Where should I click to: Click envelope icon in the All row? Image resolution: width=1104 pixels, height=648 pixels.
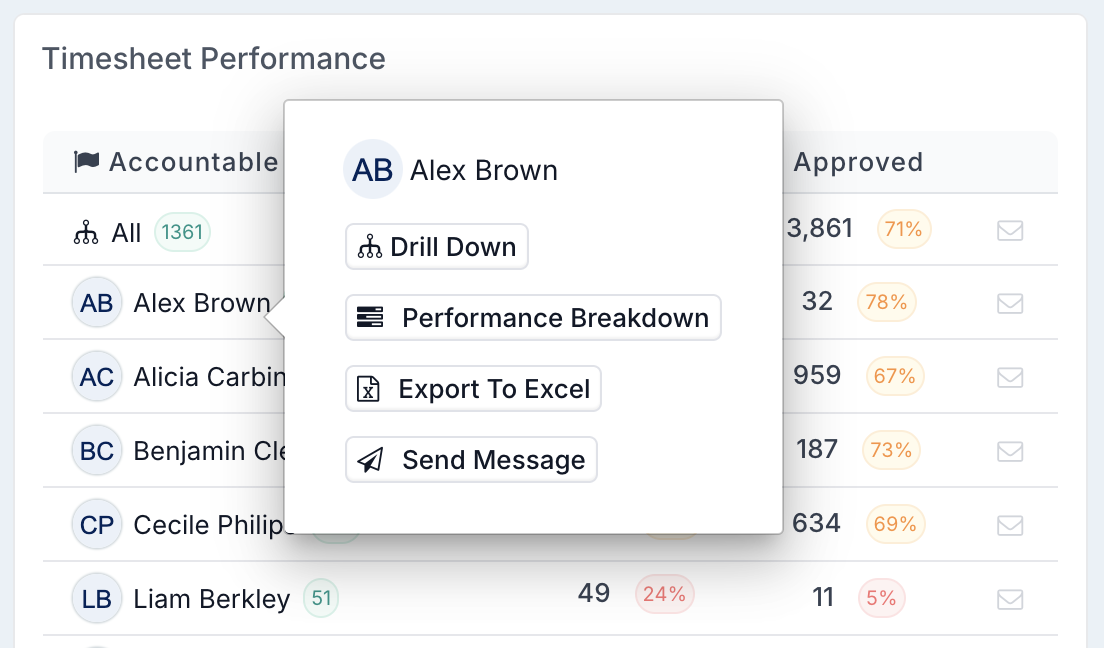click(x=1010, y=230)
